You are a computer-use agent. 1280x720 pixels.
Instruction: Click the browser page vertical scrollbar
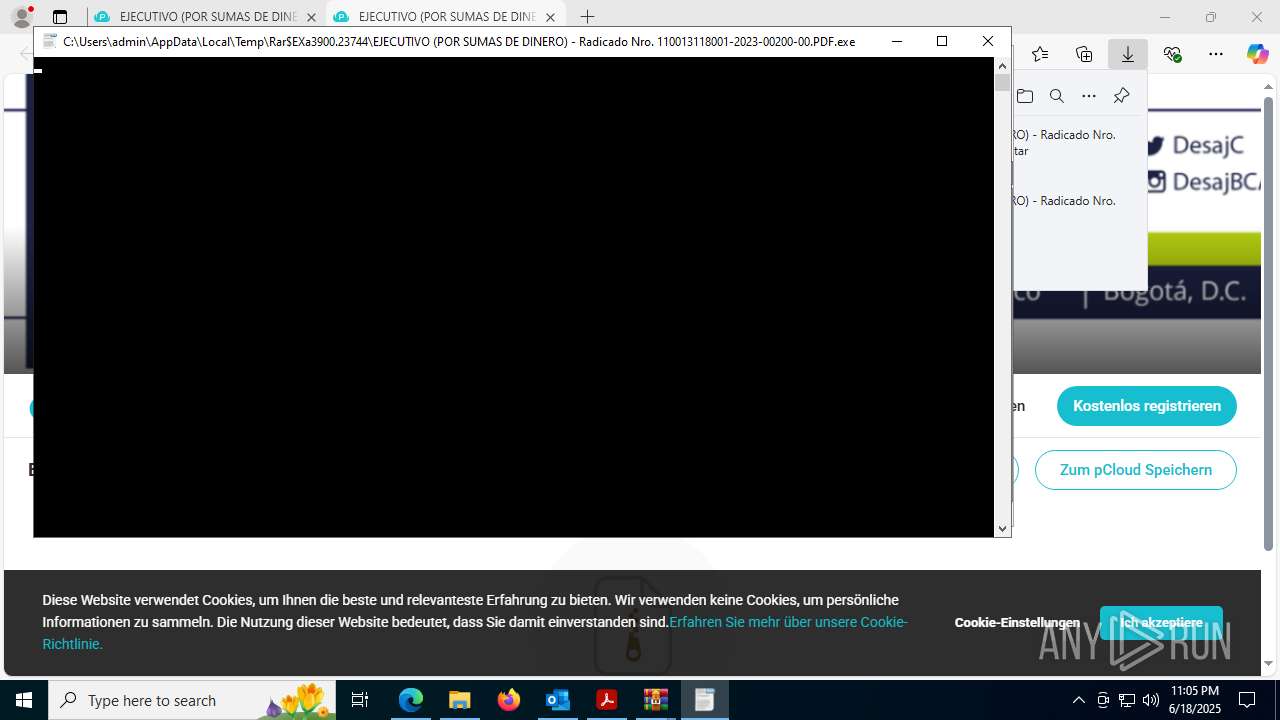[1269, 323]
